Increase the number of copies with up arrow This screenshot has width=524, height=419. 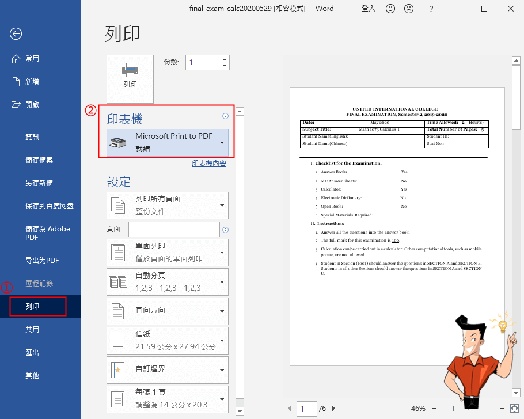(x=225, y=59)
